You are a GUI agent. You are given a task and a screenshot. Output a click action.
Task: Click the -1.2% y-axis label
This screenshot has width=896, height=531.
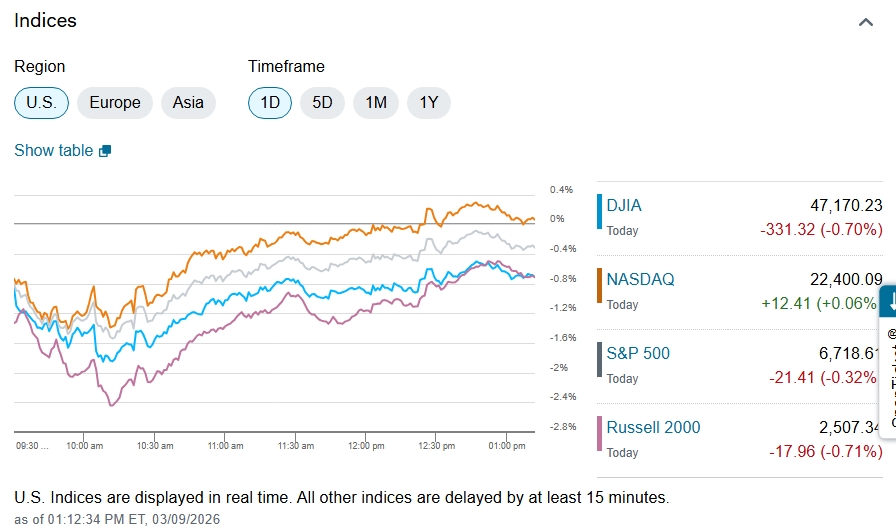click(563, 308)
